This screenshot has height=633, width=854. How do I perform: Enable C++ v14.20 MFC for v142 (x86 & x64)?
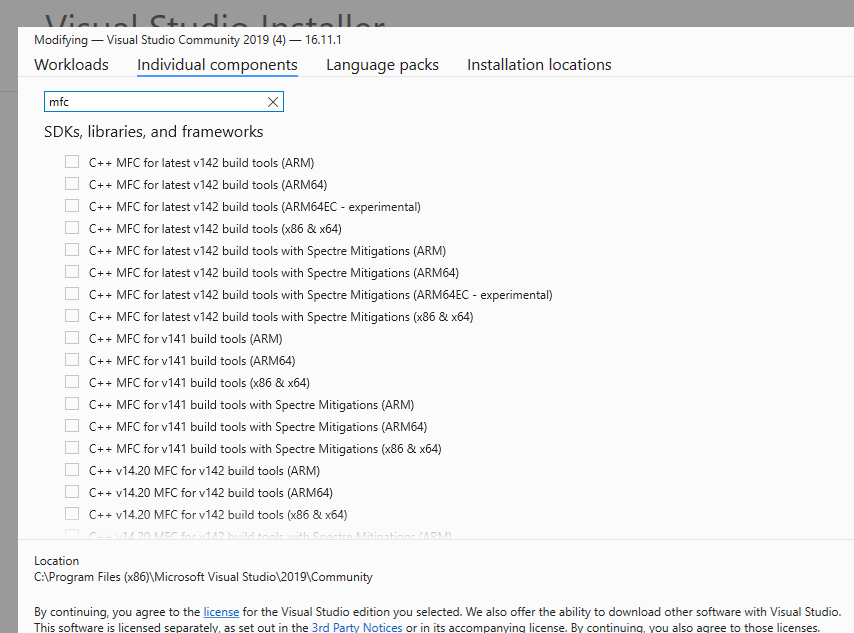tap(72, 514)
